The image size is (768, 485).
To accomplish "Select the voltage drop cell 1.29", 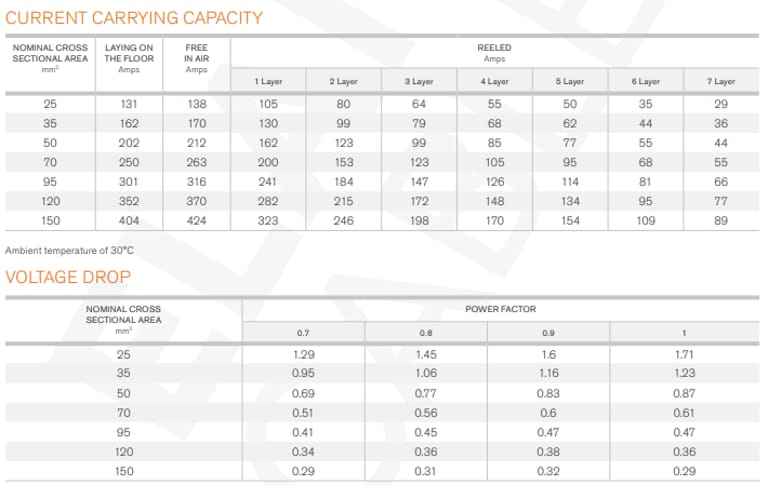I will (304, 355).
